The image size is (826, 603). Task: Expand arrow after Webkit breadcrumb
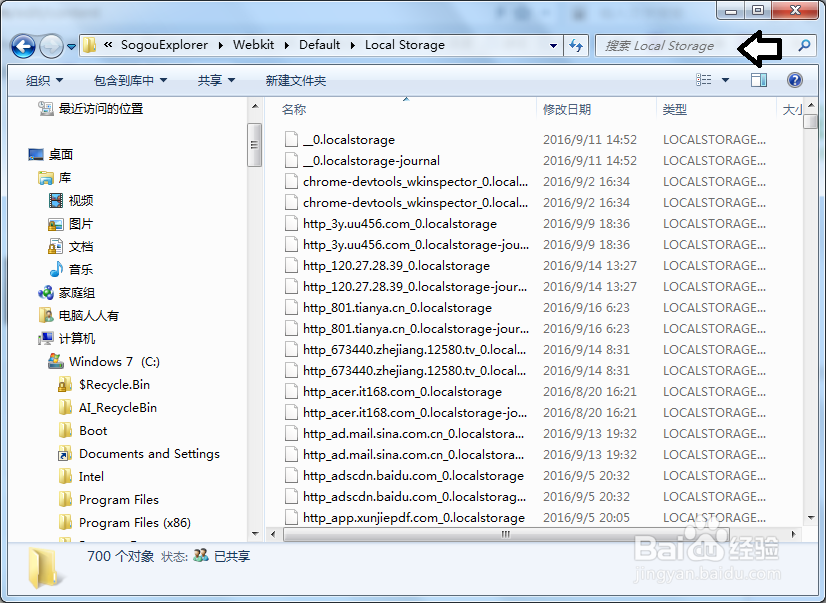(287, 45)
